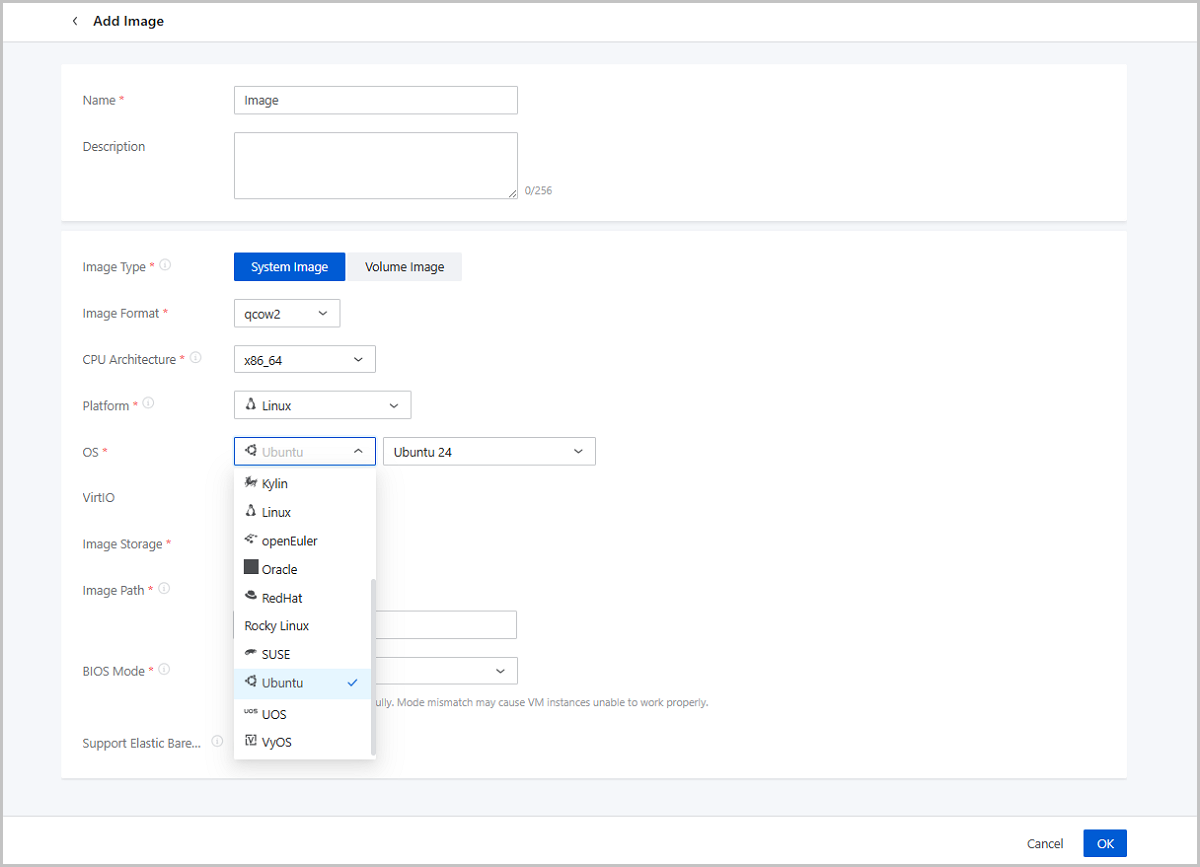The height and width of the screenshot is (867, 1200).
Task: Click into the Description text area
Action: coord(375,165)
